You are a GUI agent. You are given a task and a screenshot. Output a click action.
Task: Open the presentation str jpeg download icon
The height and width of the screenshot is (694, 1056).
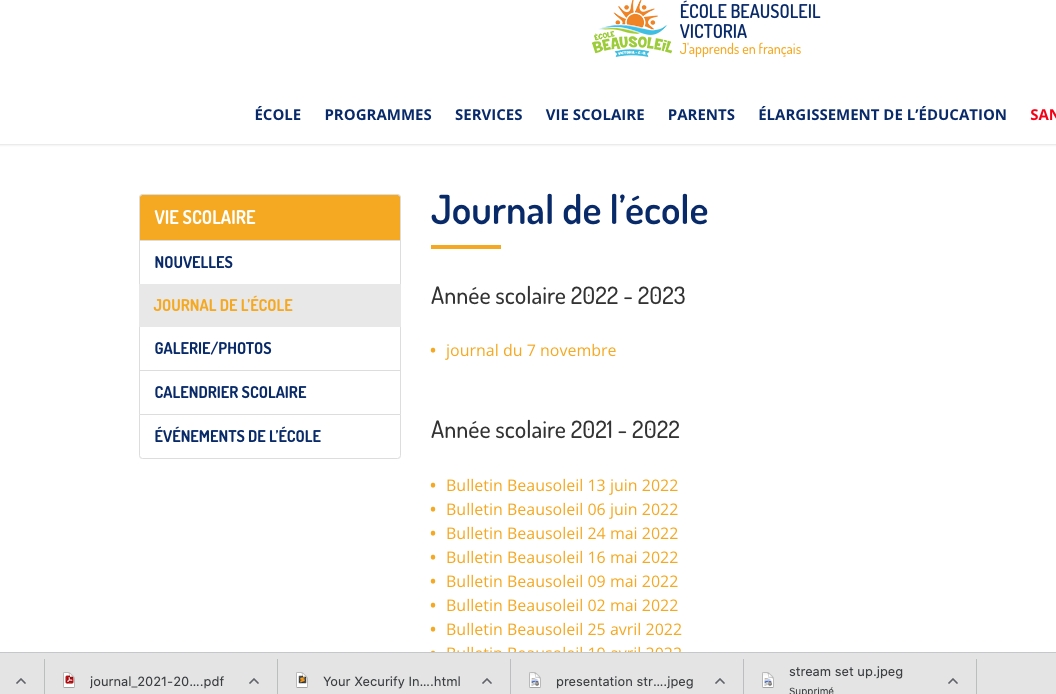click(x=535, y=681)
